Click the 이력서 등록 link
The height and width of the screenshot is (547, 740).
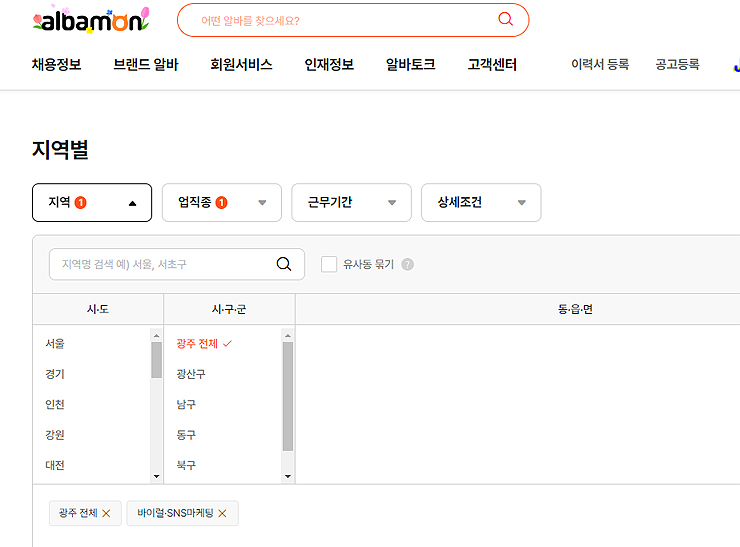pos(600,64)
